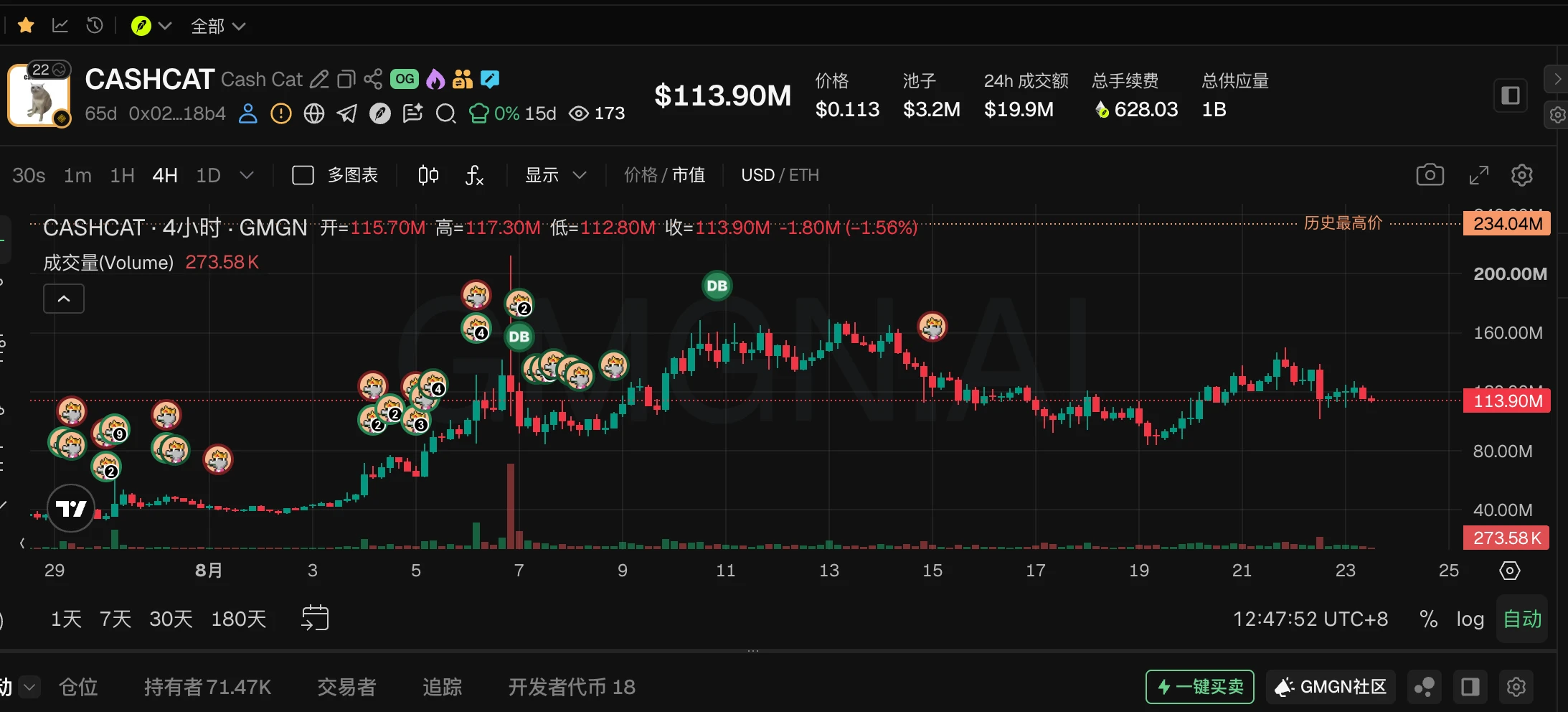Open the Telegram paper plane icon
This screenshot has width=1568, height=712.
pyautogui.click(x=347, y=113)
